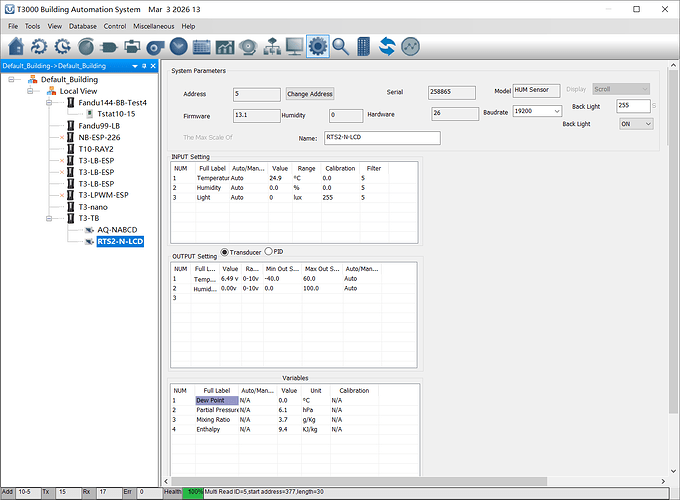Viewport: 680px width, 500px height.
Task: Open the Miscellaneous menu
Action: click(154, 25)
